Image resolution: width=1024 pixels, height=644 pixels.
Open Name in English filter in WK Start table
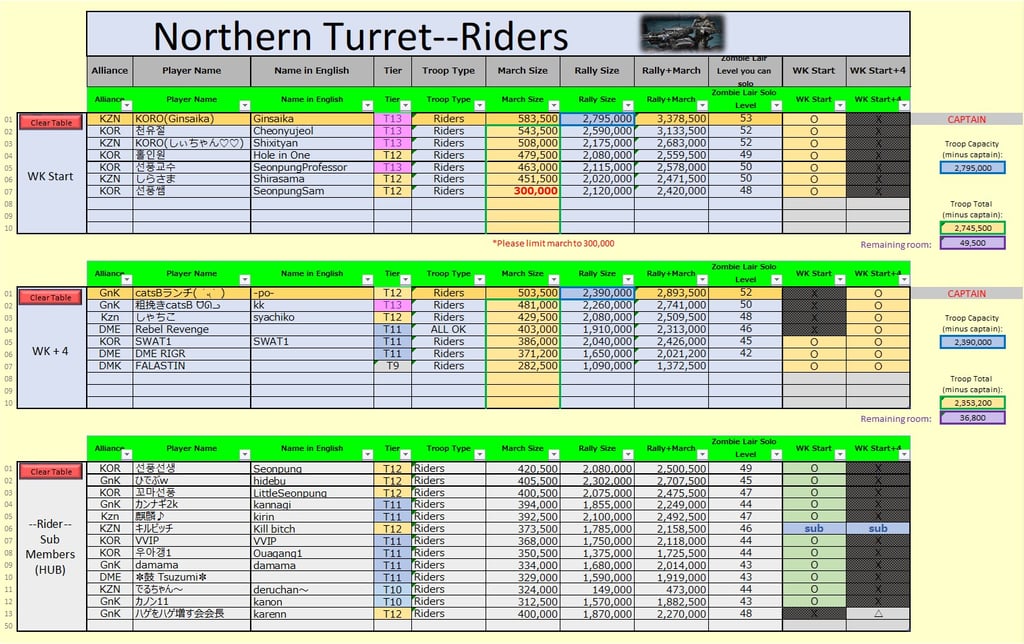click(367, 105)
